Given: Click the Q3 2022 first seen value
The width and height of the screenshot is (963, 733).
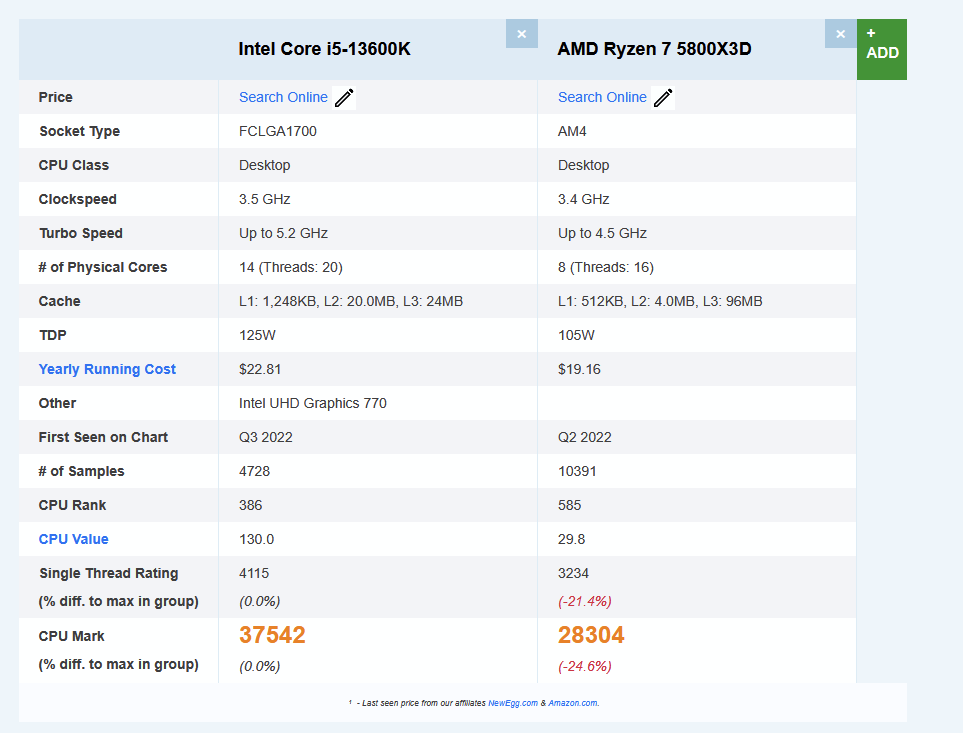Looking at the screenshot, I should [265, 437].
